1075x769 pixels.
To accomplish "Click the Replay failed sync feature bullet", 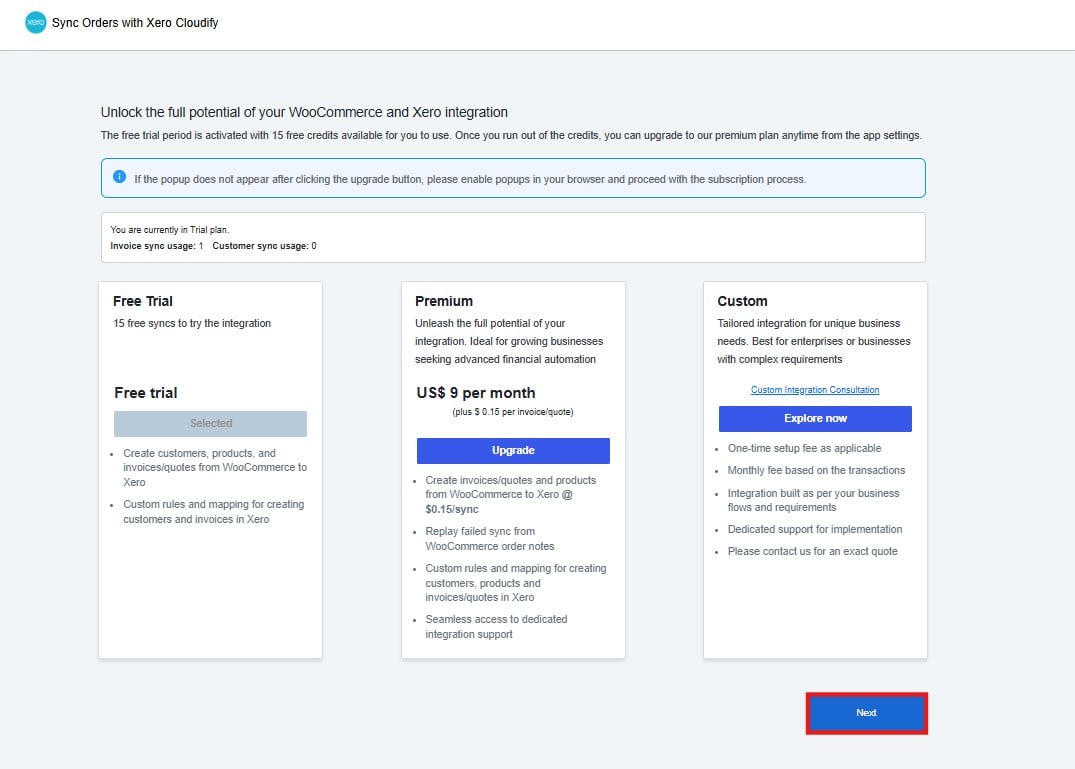I will point(490,539).
